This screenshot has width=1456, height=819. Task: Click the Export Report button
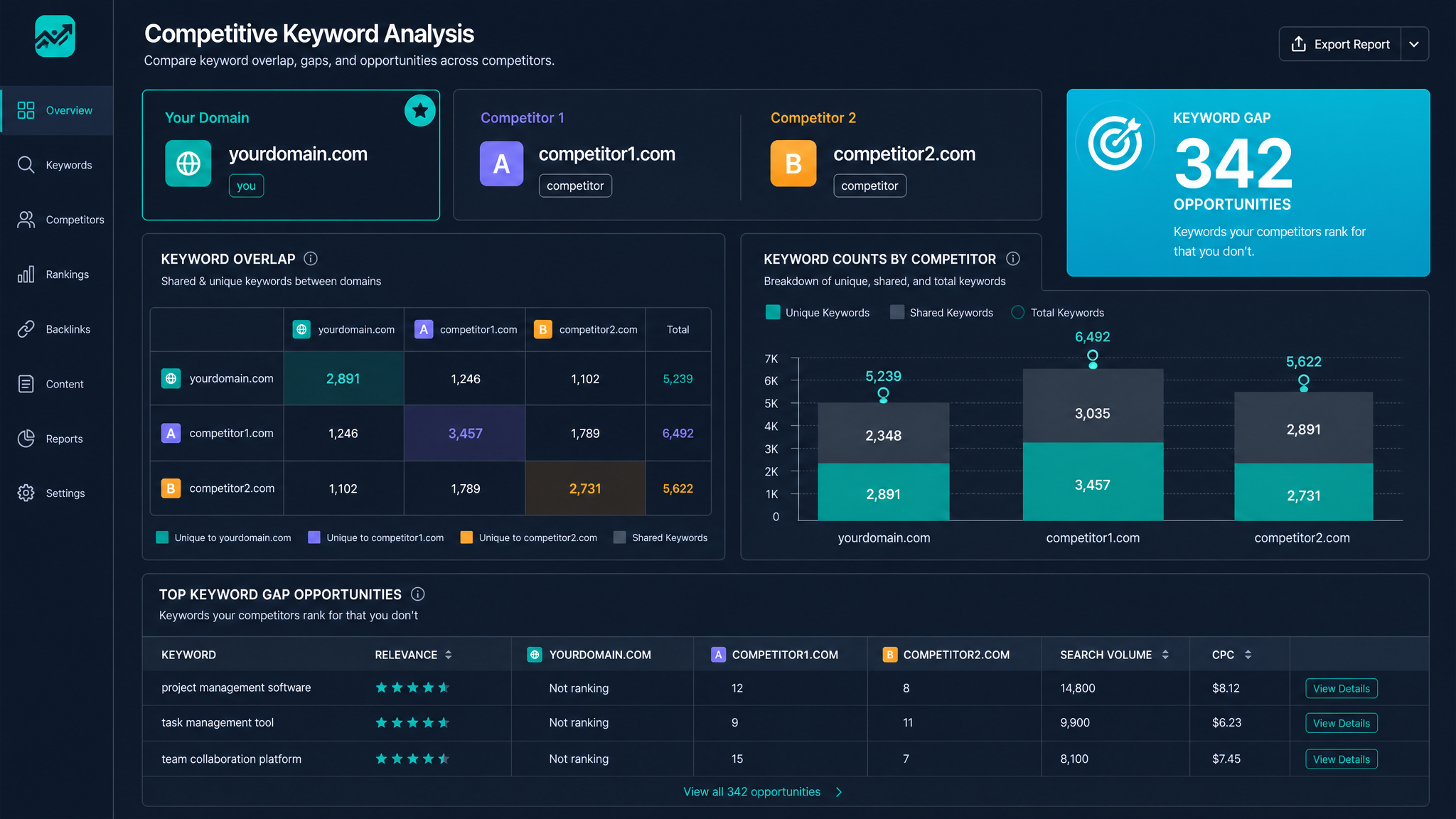(x=1340, y=44)
